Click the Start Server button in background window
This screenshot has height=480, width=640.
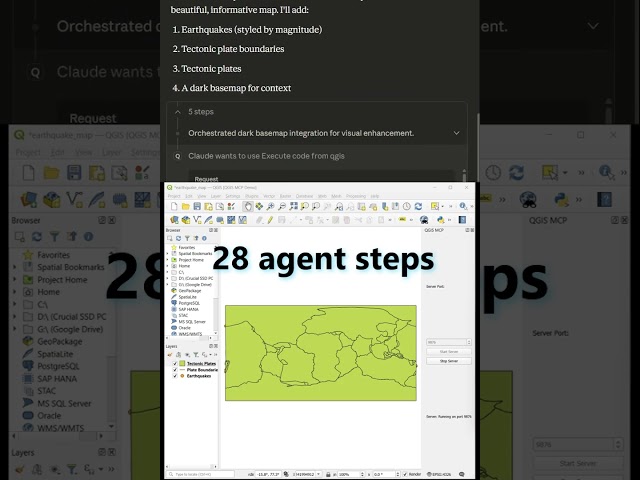pyautogui.click(x=578, y=464)
